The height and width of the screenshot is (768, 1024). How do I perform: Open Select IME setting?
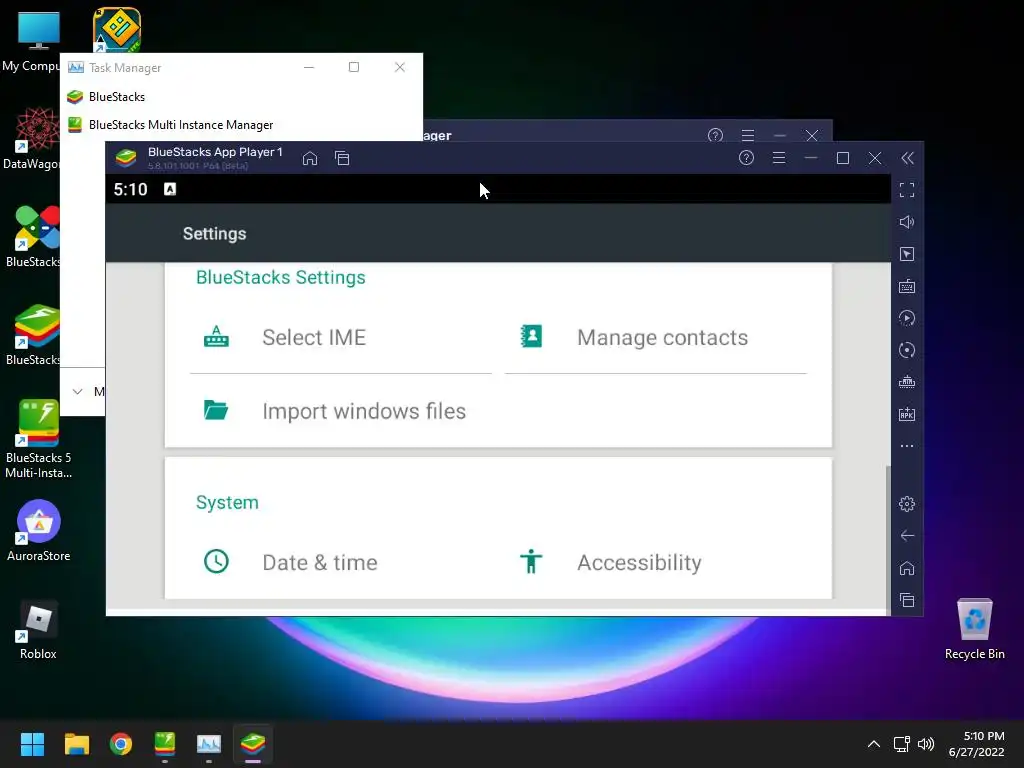(340, 338)
